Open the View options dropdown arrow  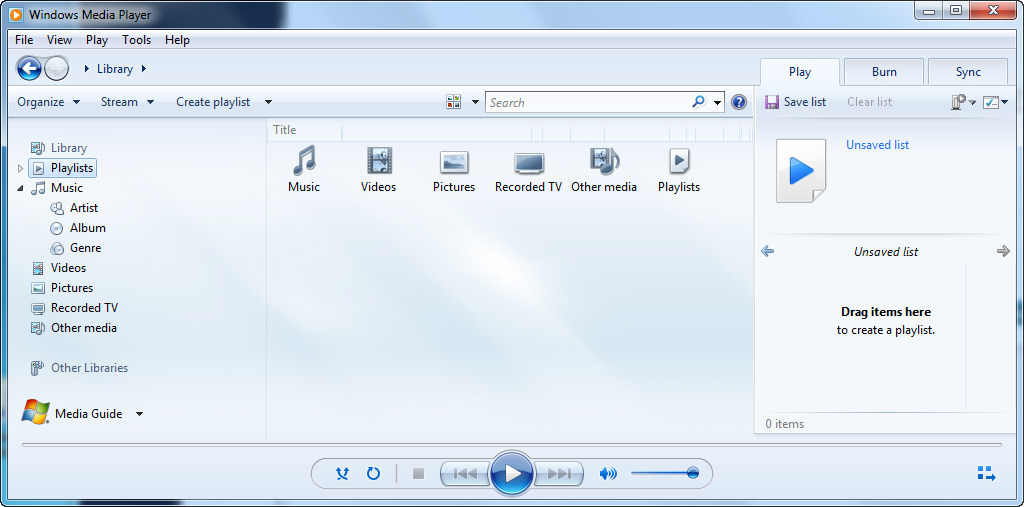pos(475,102)
